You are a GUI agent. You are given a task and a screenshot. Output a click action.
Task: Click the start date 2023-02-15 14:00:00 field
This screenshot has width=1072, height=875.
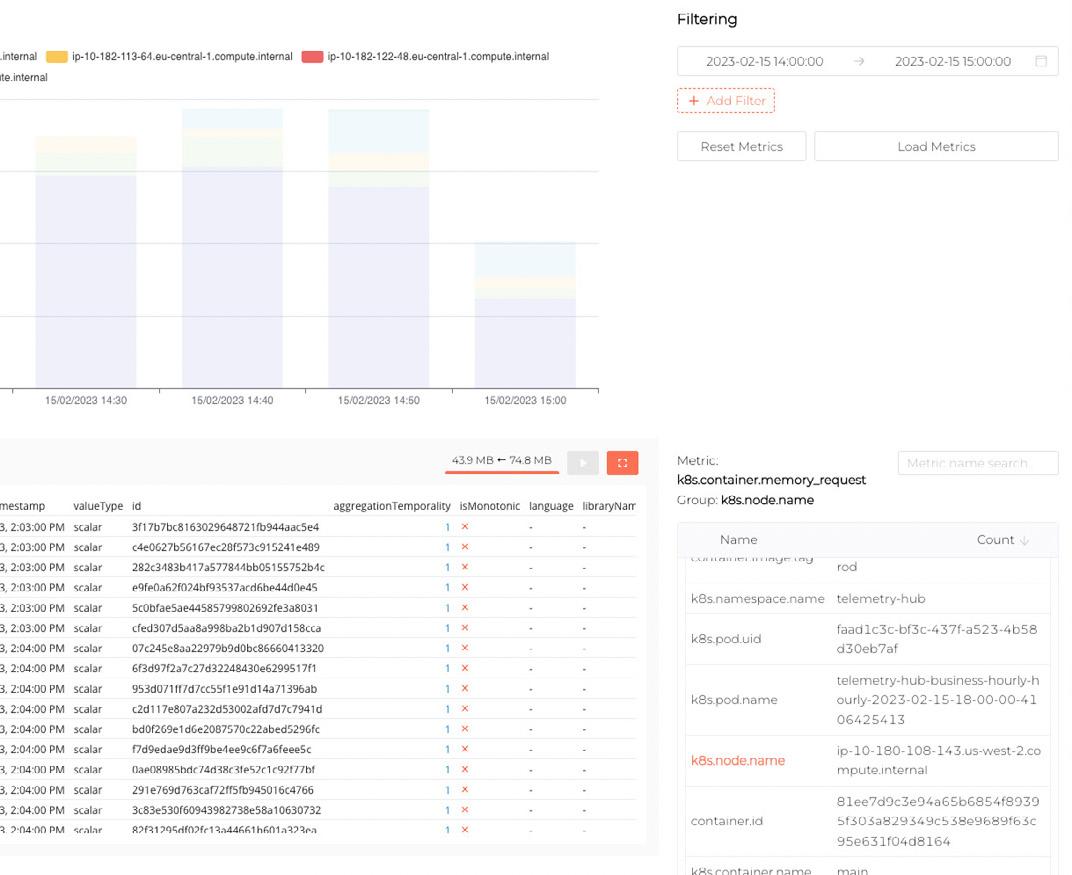coord(764,61)
